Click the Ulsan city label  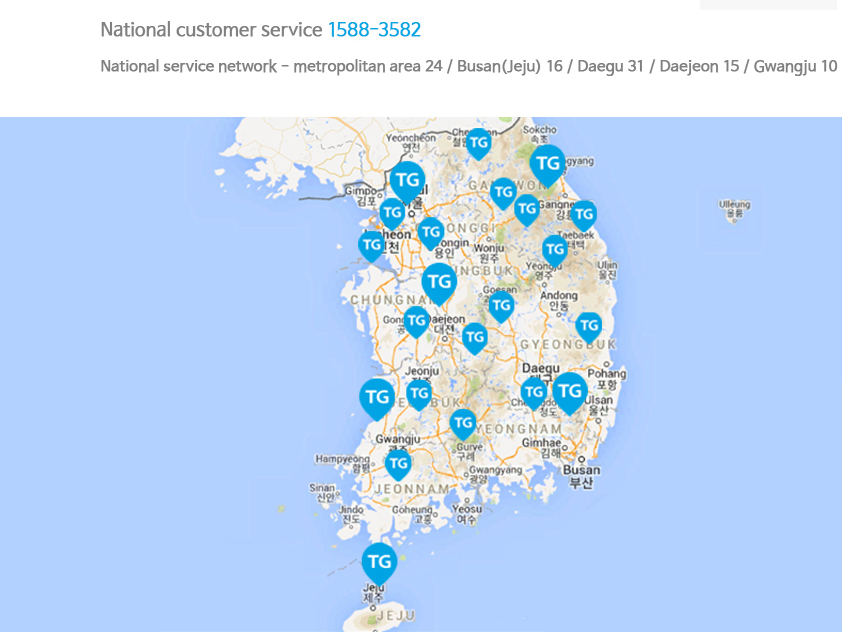coord(598,405)
